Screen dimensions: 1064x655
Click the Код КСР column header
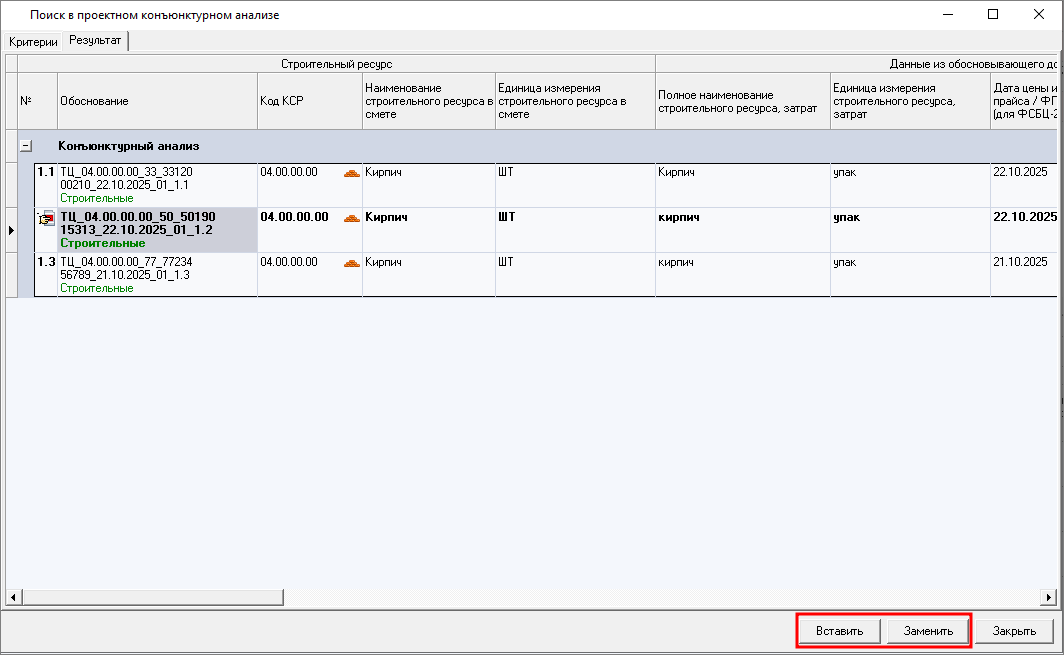(x=309, y=101)
